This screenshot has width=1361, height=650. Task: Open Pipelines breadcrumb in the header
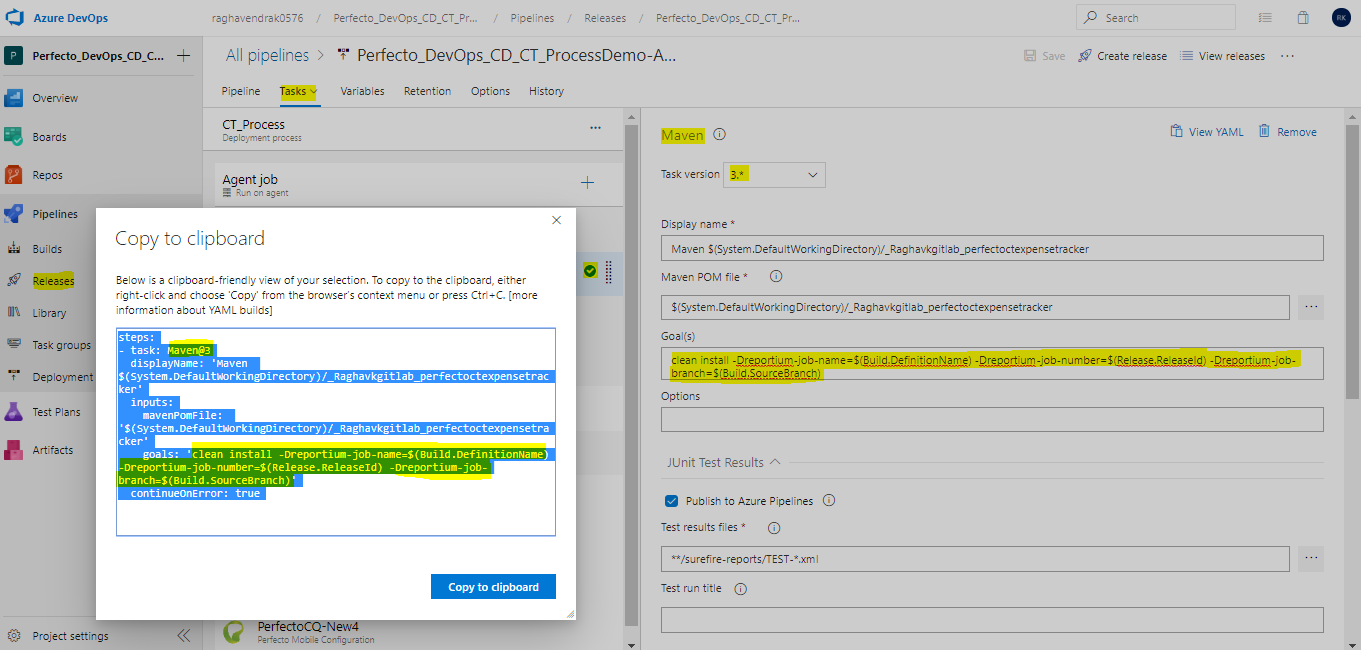(x=530, y=18)
